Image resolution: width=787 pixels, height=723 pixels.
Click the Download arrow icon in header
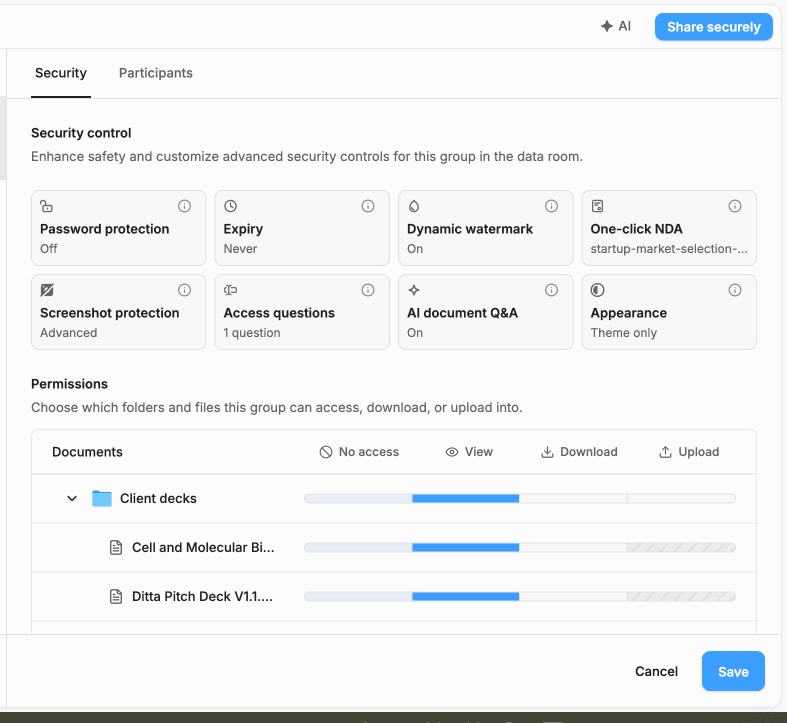click(x=547, y=452)
